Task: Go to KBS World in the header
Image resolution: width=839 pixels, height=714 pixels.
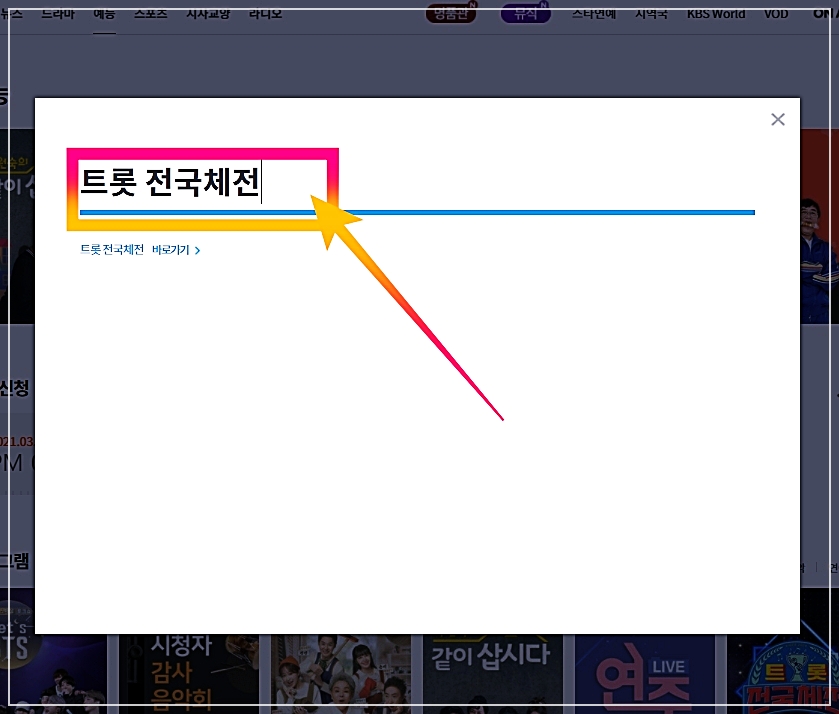Action: coord(716,13)
